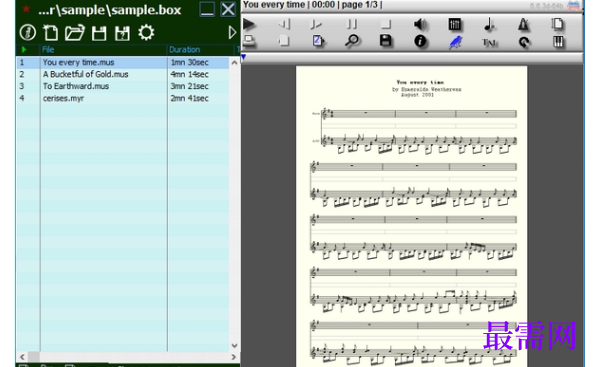Select 'A Bucketful of Gold.mus' row

click(x=122, y=74)
